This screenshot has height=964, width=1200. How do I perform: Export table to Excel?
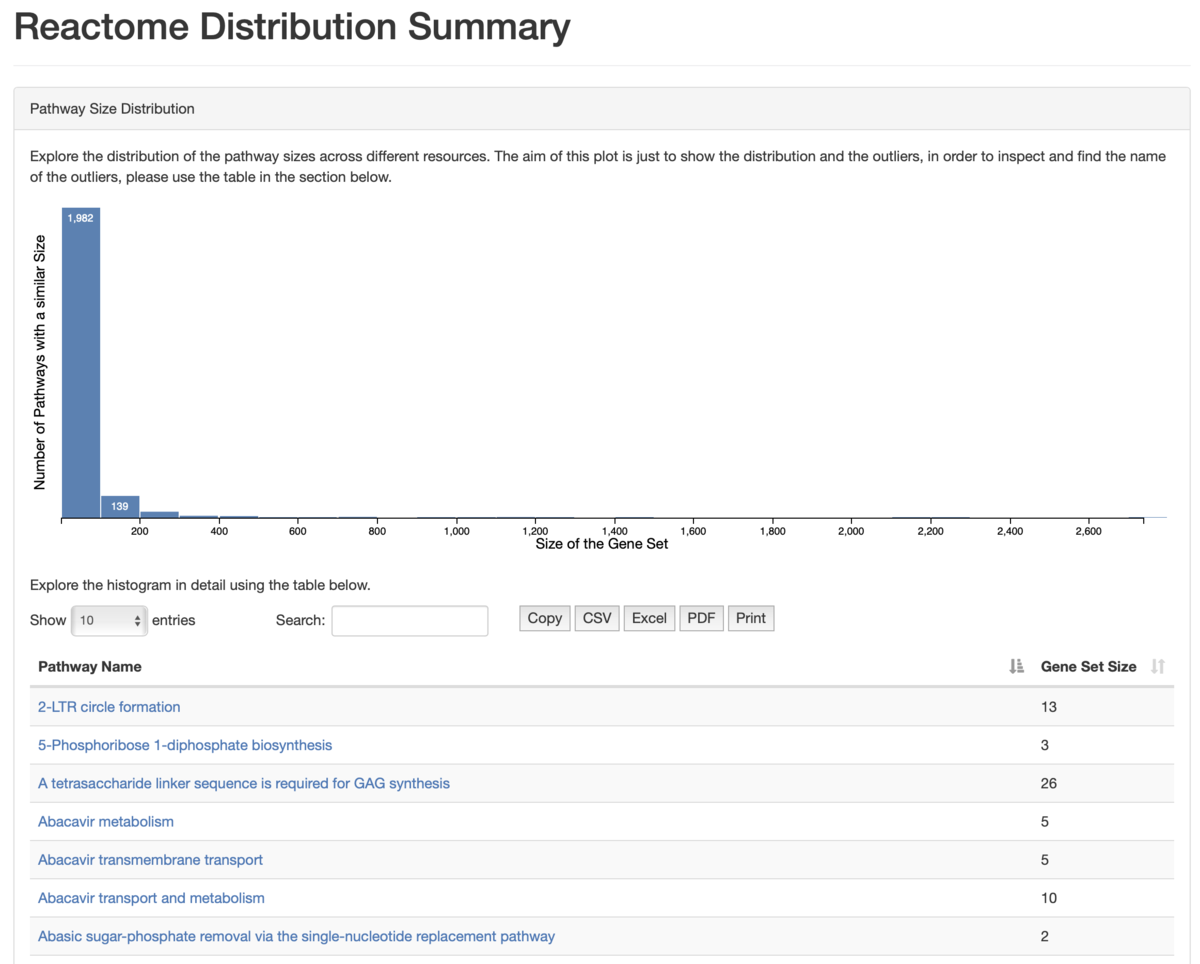coord(649,618)
